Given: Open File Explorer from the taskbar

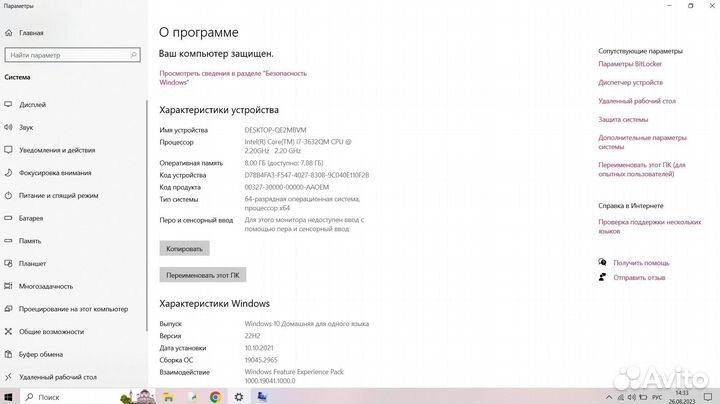Looking at the screenshot, I should [168, 397].
